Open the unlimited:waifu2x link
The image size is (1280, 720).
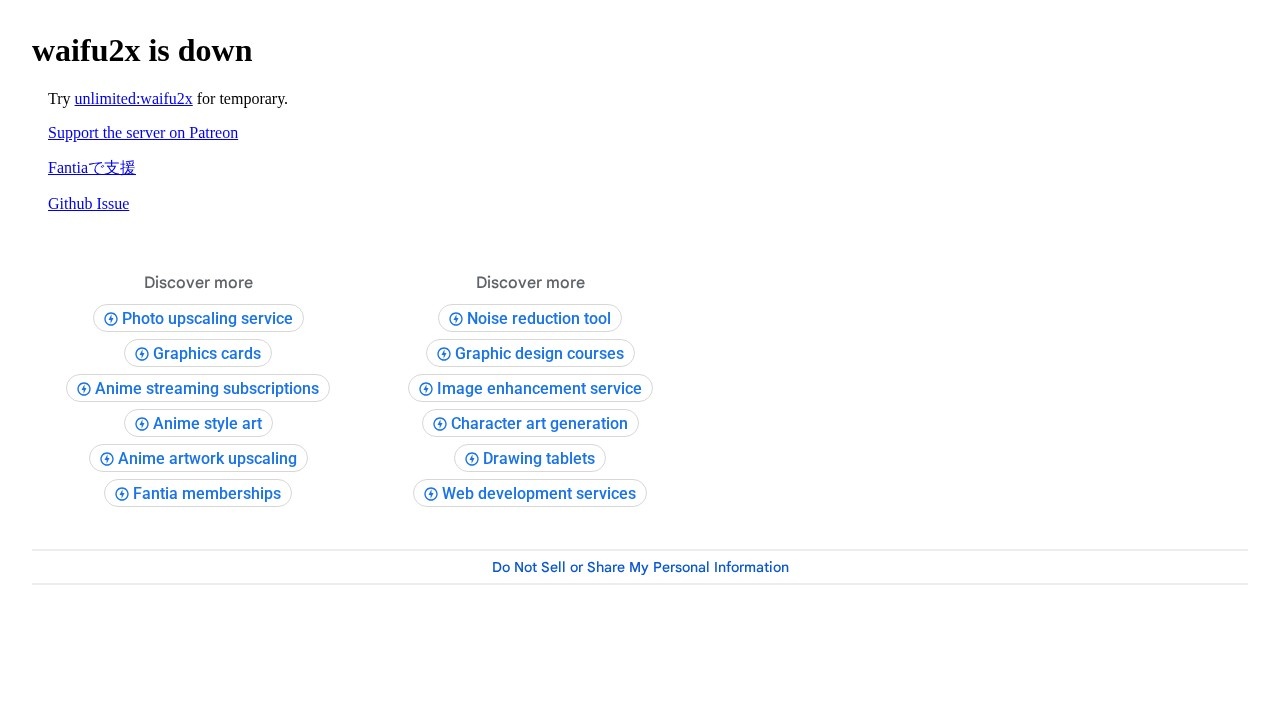click(x=133, y=99)
